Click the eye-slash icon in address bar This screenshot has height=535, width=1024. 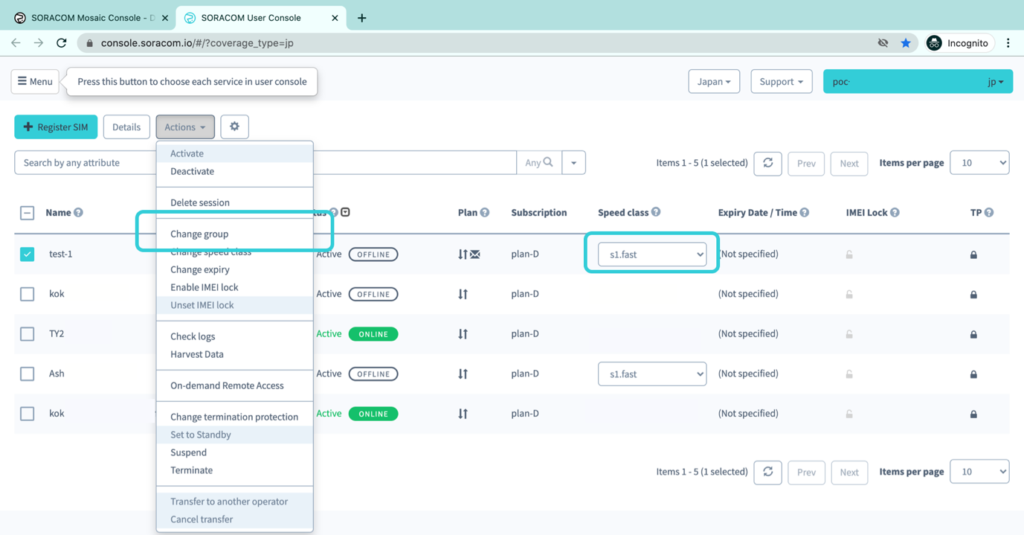coord(883,43)
